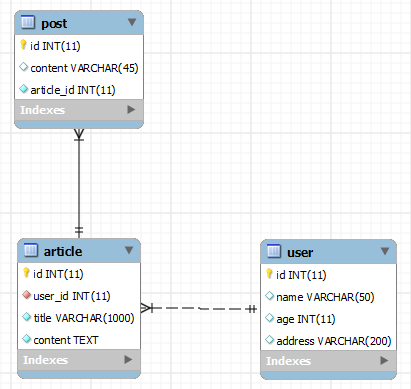Click Indexes label in user table
The height and width of the screenshot is (389, 411).
[x=289, y=361]
